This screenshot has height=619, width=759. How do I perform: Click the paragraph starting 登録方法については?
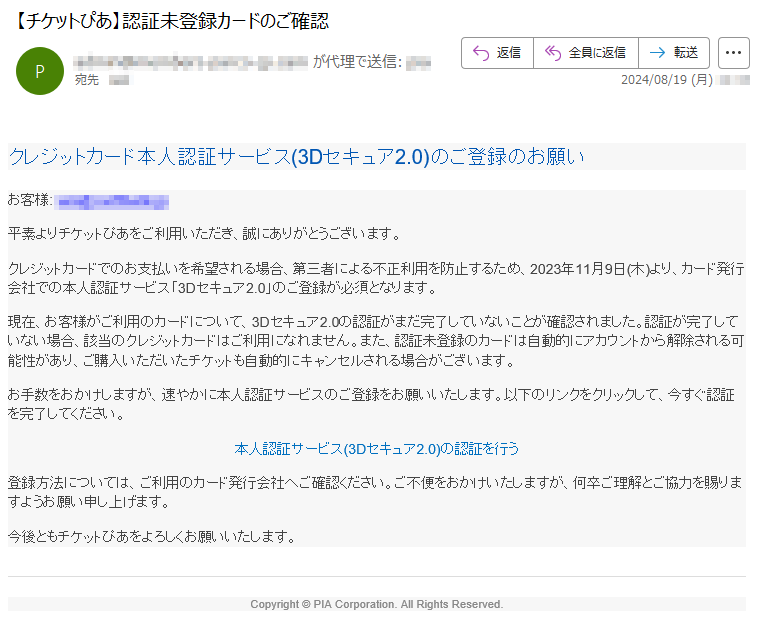(x=375, y=492)
